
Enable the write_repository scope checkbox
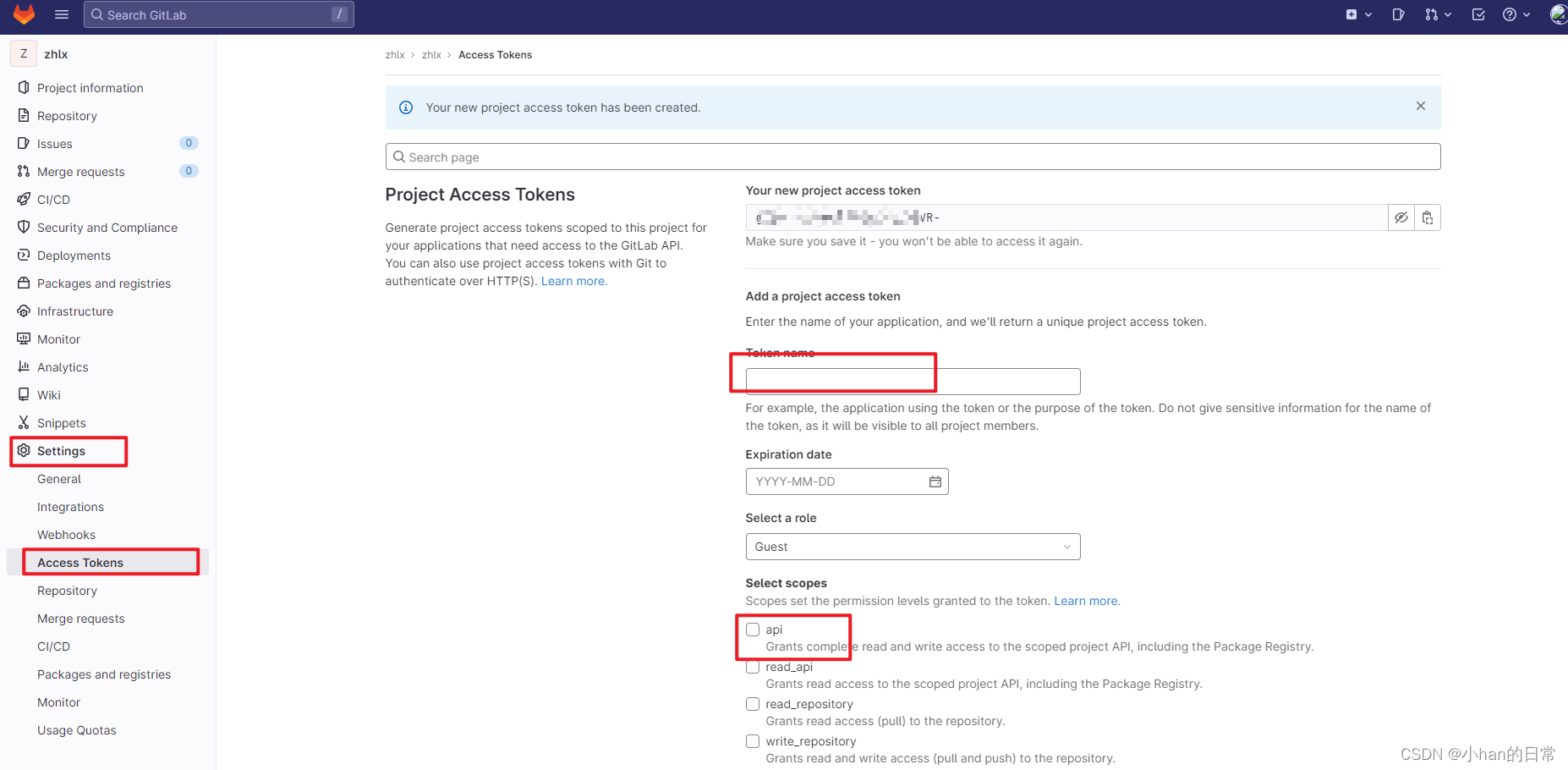tap(753, 741)
